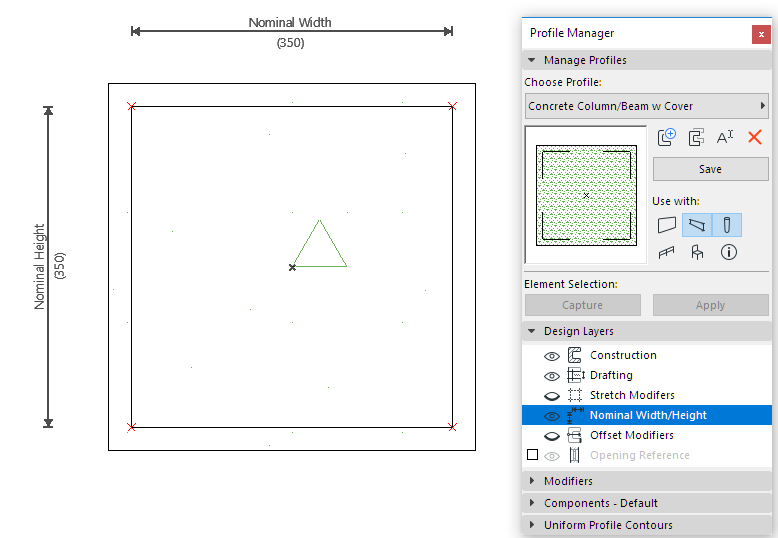Expand the Uniform Profile Contours section

532,525
